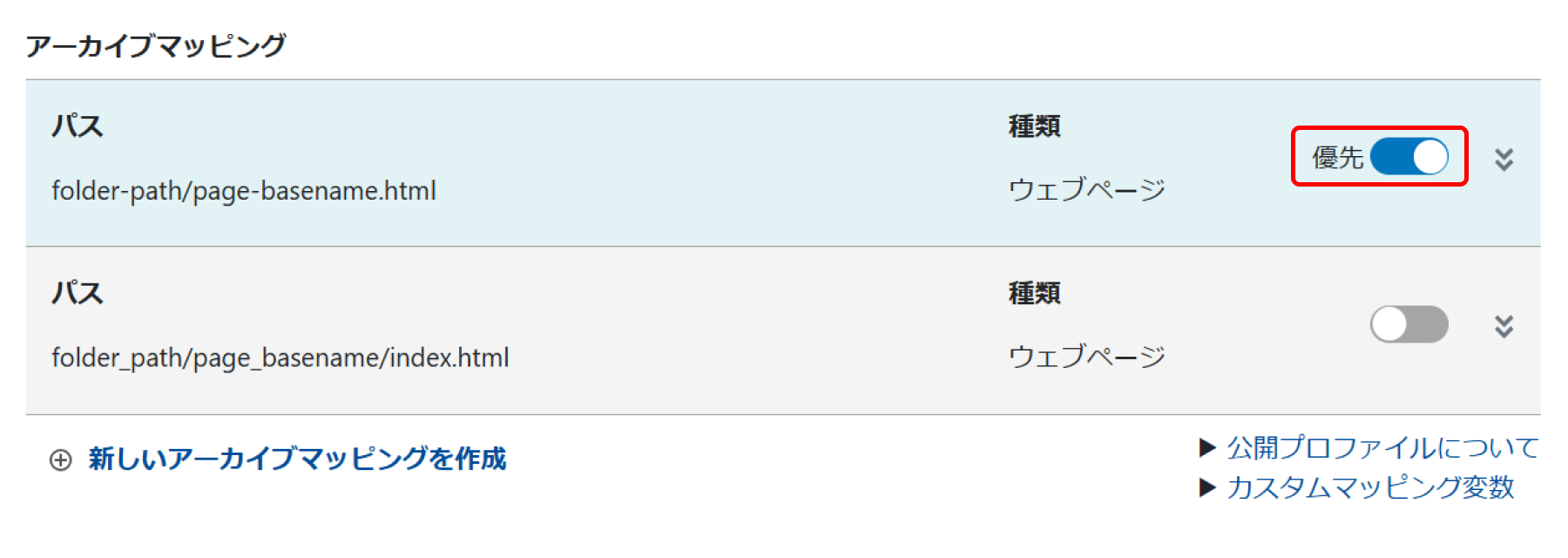Click the plus circle icon
Viewport: 1568px width, 558px height.
(x=61, y=459)
